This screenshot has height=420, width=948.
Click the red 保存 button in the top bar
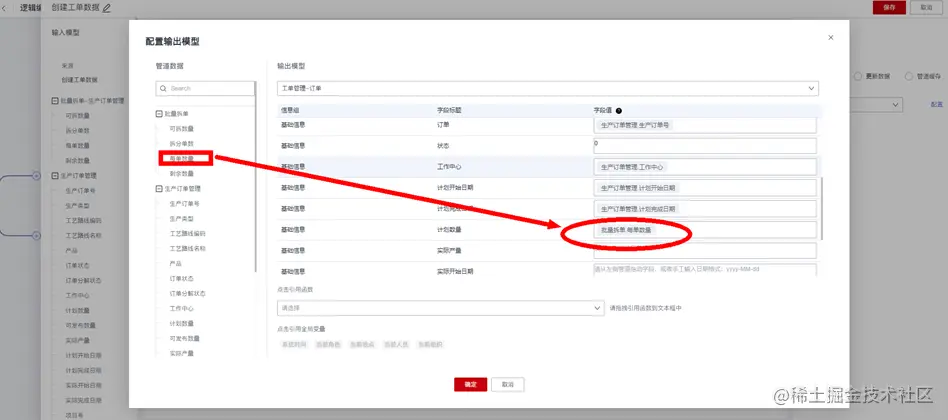click(x=889, y=7)
